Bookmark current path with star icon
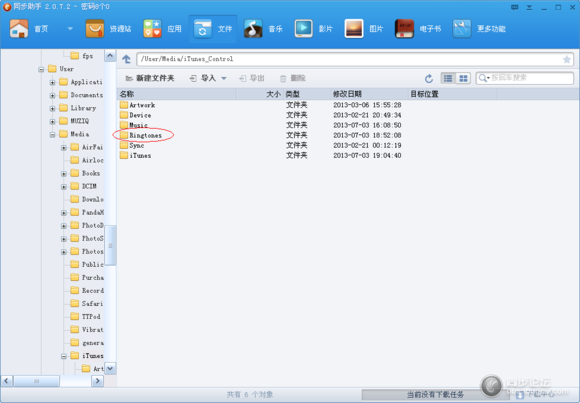This screenshot has height=403, width=580. pyautogui.click(x=567, y=59)
